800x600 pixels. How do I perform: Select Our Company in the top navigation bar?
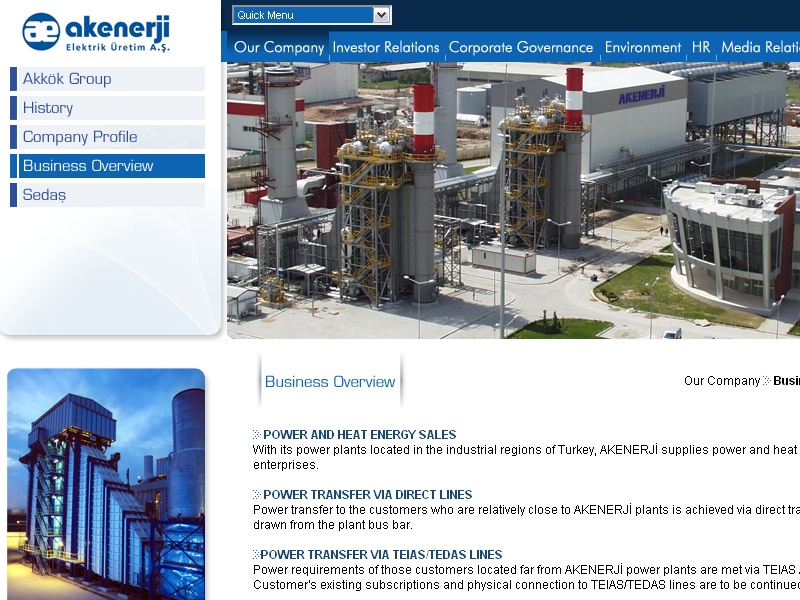279,47
